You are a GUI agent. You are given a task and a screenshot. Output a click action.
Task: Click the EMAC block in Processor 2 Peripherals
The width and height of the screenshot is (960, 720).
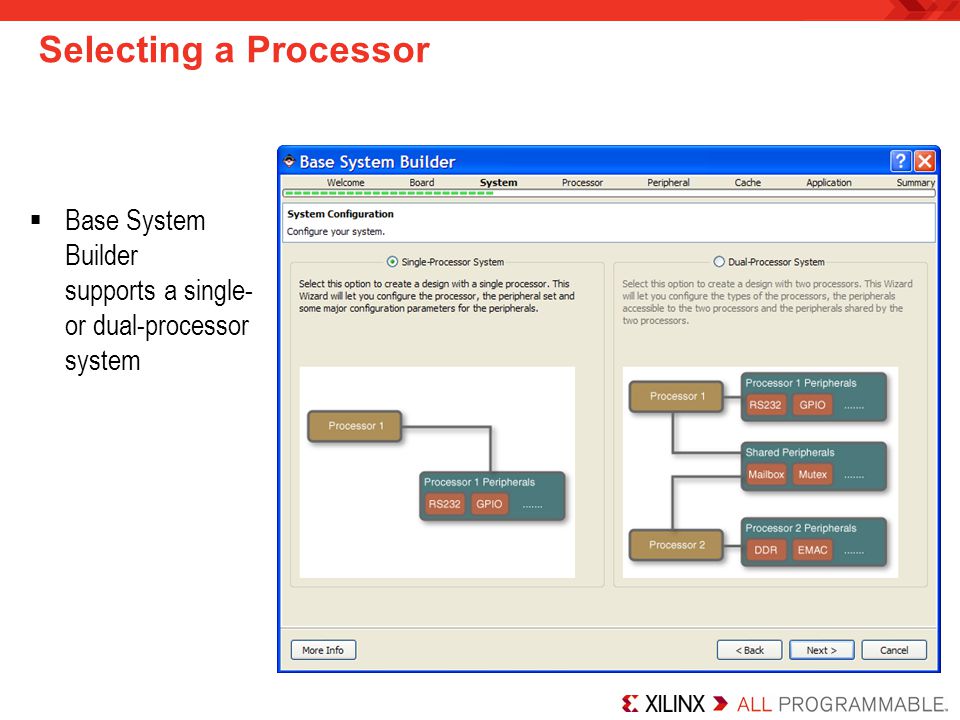[x=812, y=550]
